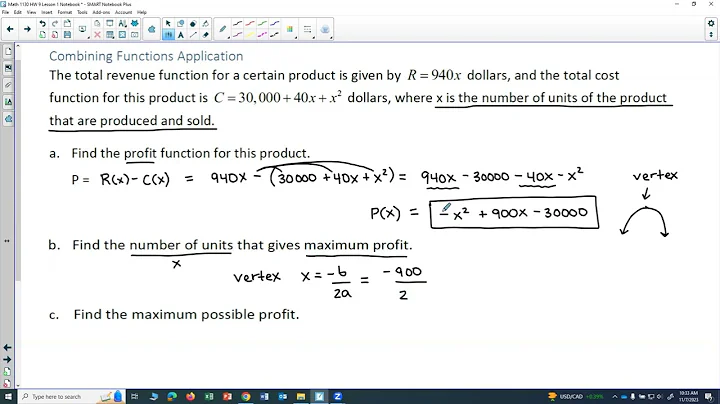Open Properties side tab
The width and height of the screenshot is (720, 404).
[8, 102]
